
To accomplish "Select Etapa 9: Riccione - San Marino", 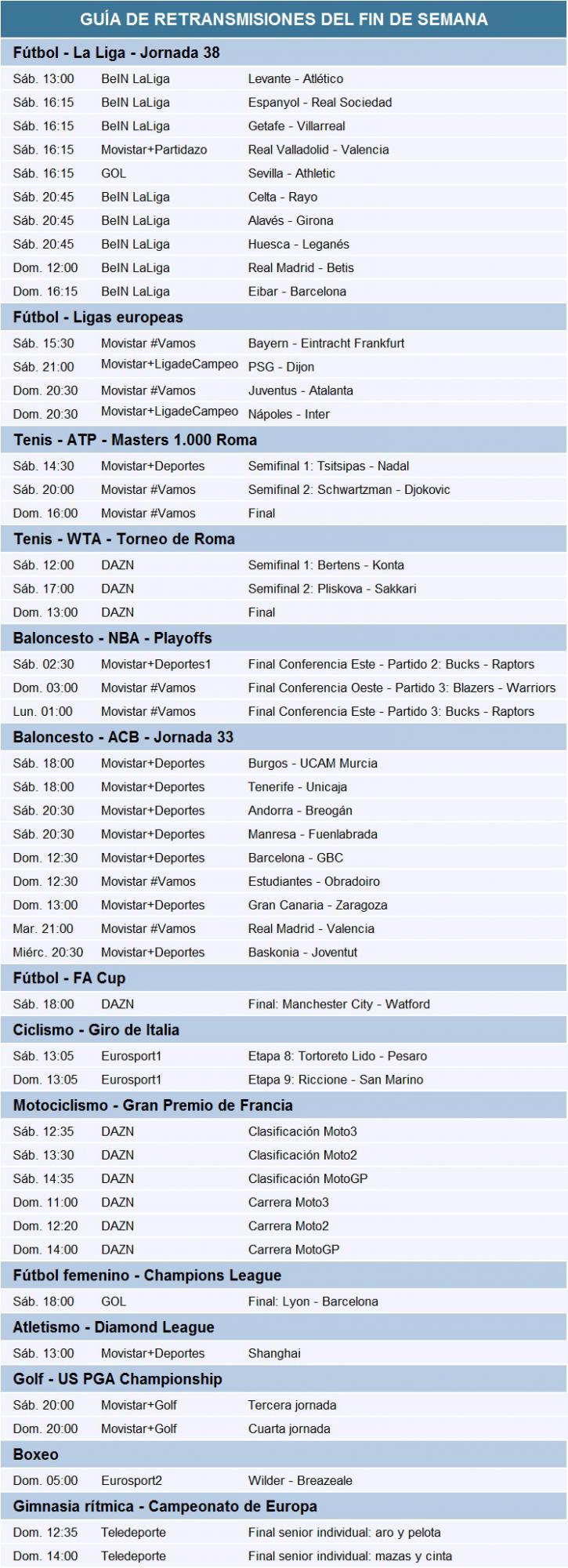I will tap(335, 1080).
